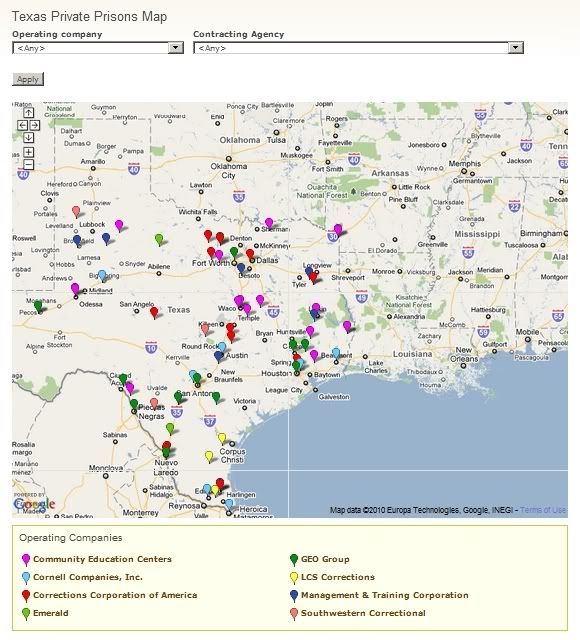Select the pink marker near Killeen
The height and width of the screenshot is (640, 580).
click(x=205, y=329)
